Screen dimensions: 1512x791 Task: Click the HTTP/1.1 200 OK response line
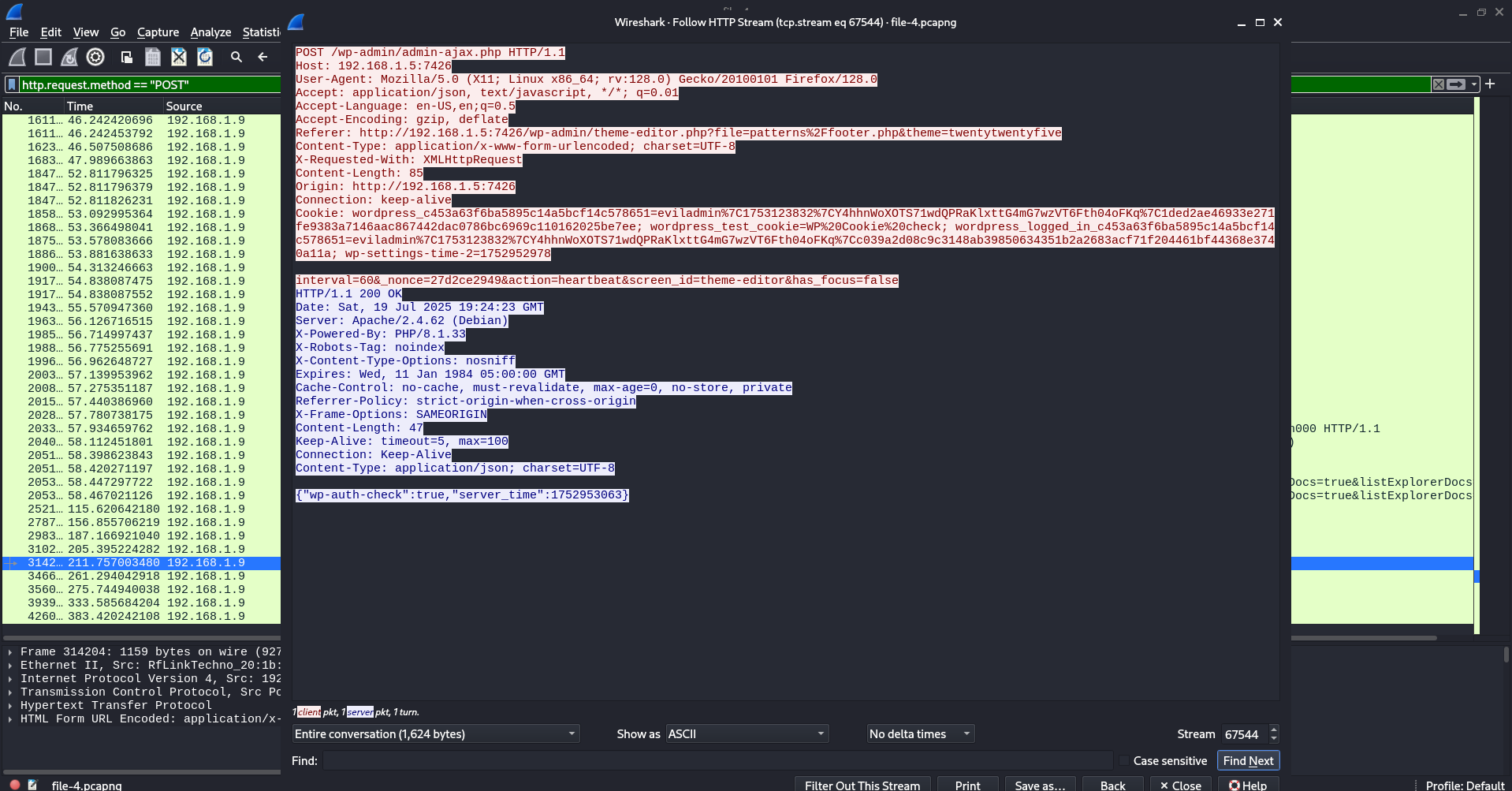point(348,294)
